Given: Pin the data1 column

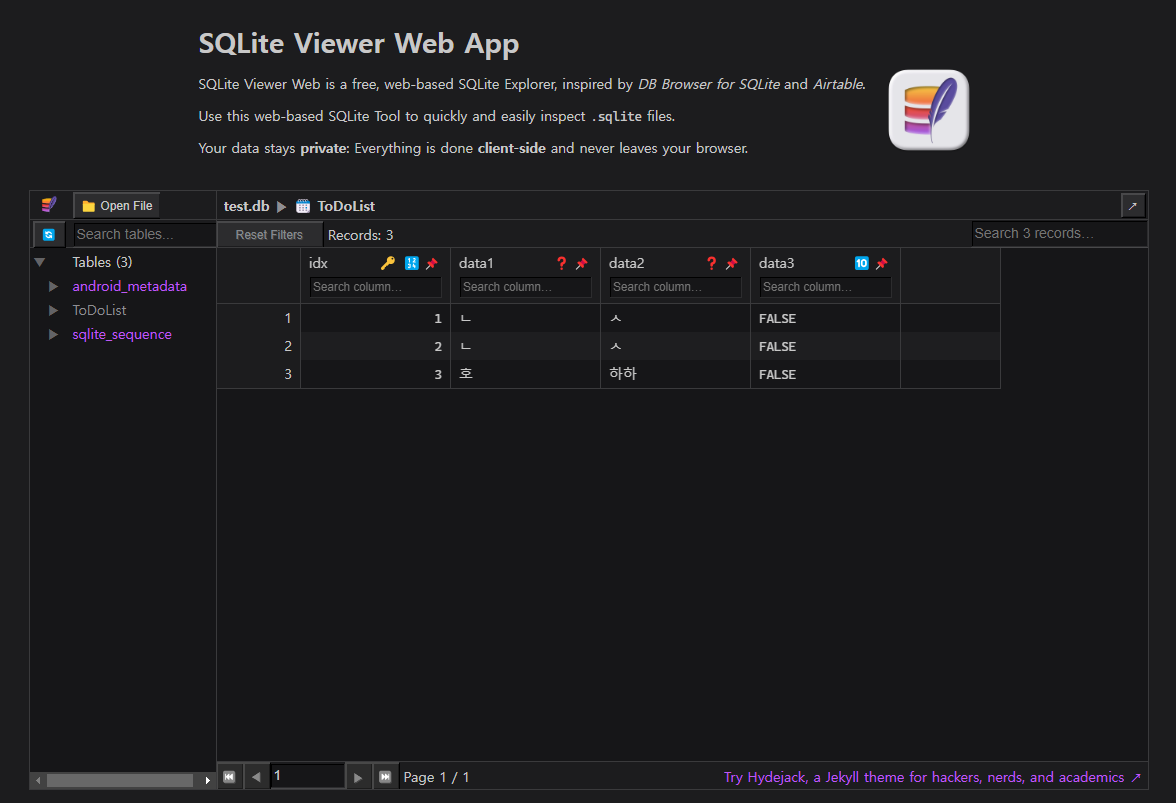Looking at the screenshot, I should (x=582, y=263).
